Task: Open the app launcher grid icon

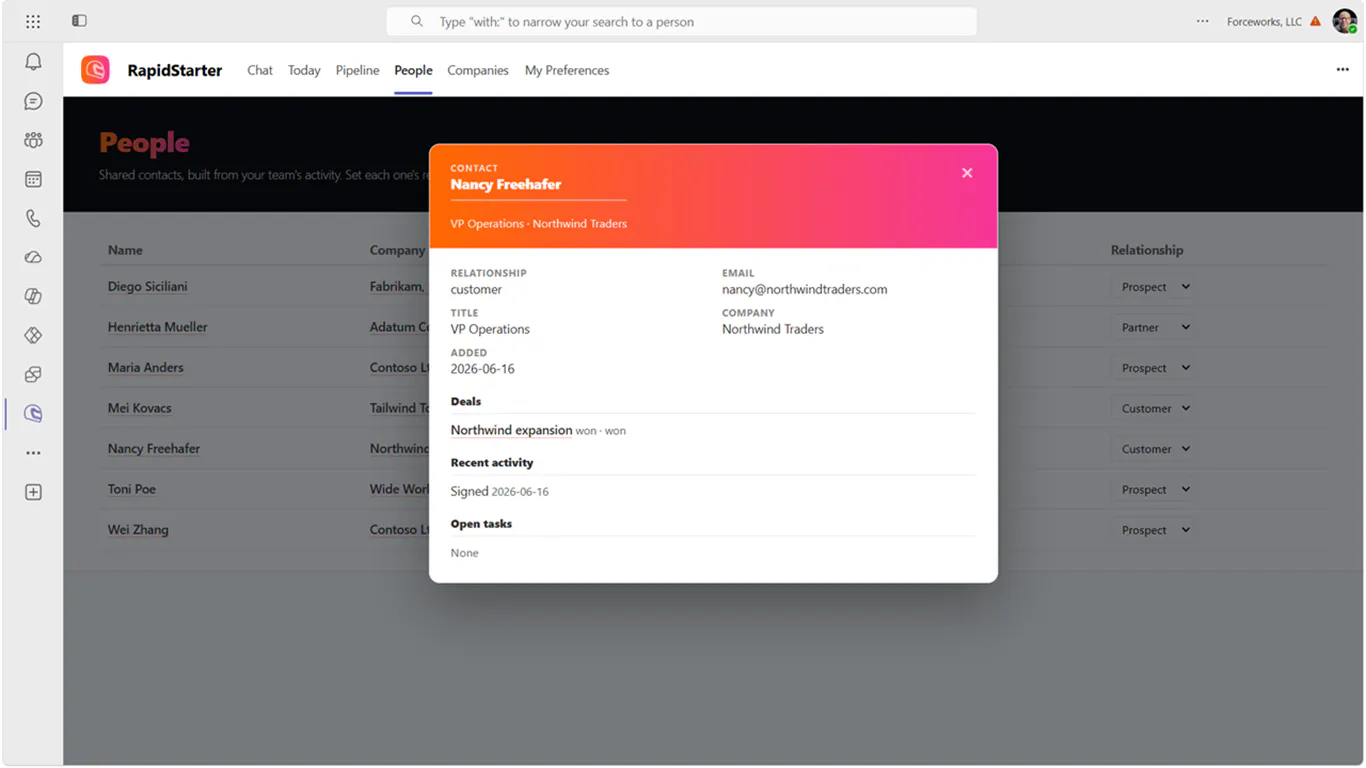Action: tap(33, 21)
